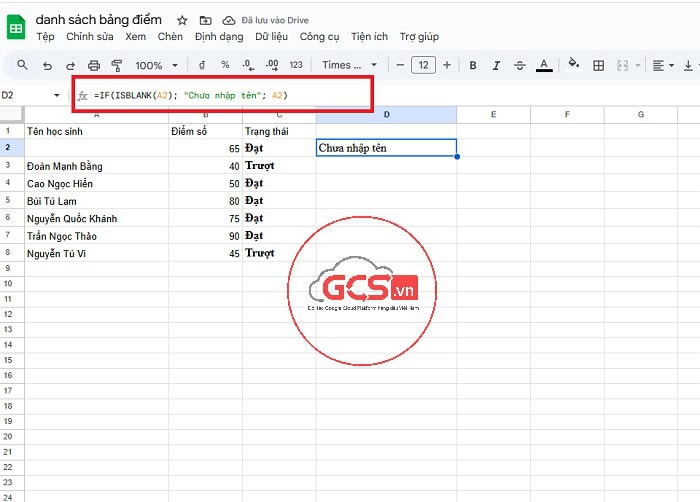Click the decrease font size minus button
The width and height of the screenshot is (700, 502).
point(400,65)
